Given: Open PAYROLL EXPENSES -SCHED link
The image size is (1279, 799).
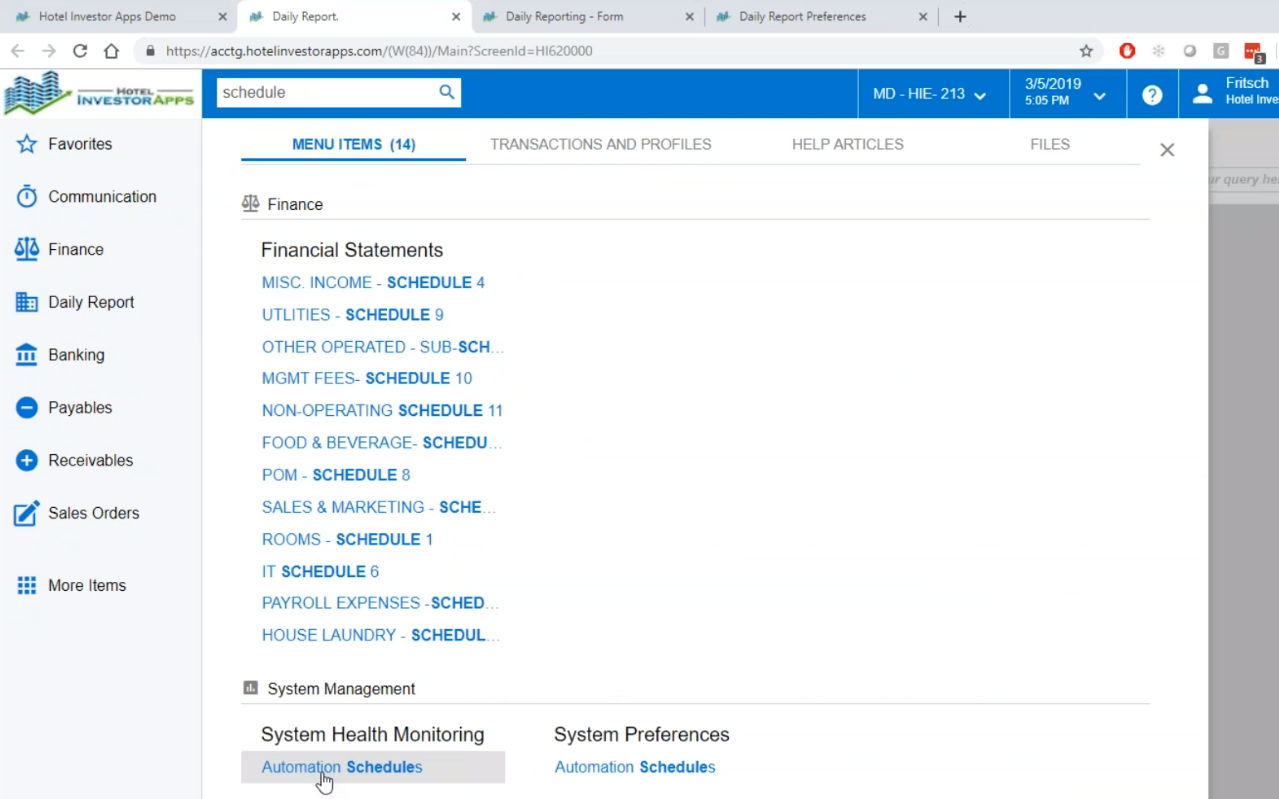Looking at the screenshot, I should pos(380,603).
